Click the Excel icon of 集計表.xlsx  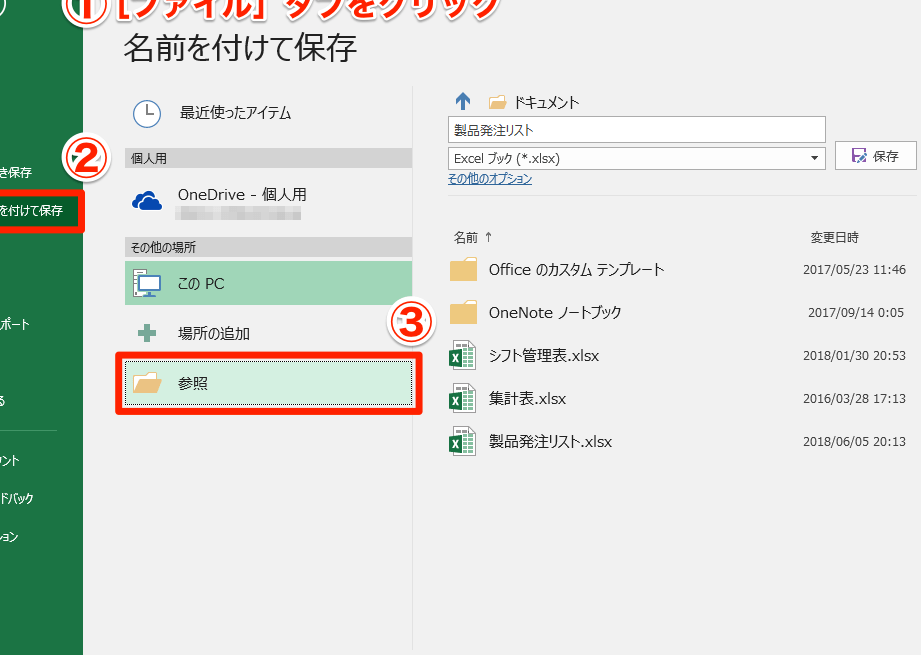(x=462, y=398)
